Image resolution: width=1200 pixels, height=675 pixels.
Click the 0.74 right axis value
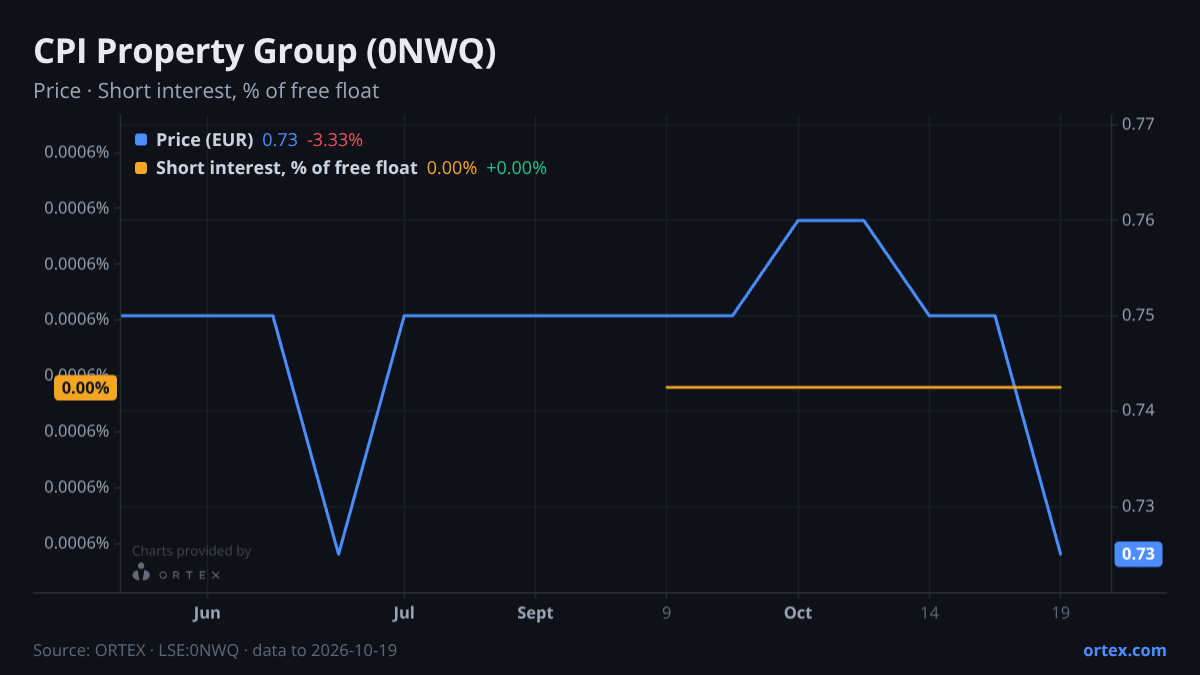[1138, 410]
